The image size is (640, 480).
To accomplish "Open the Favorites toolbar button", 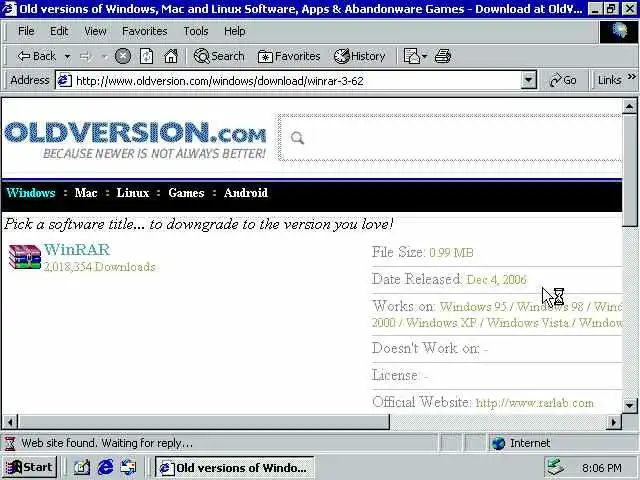I will click(x=289, y=56).
